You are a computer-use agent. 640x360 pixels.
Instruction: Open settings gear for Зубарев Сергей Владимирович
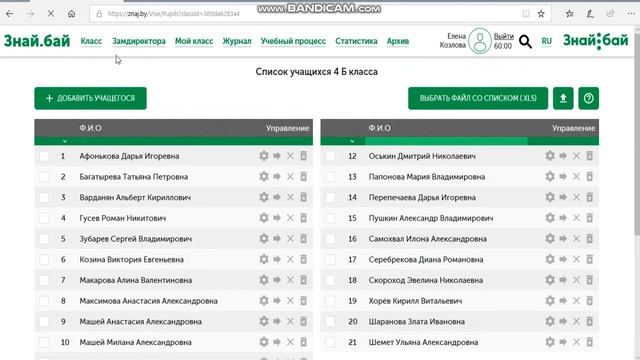coord(264,239)
